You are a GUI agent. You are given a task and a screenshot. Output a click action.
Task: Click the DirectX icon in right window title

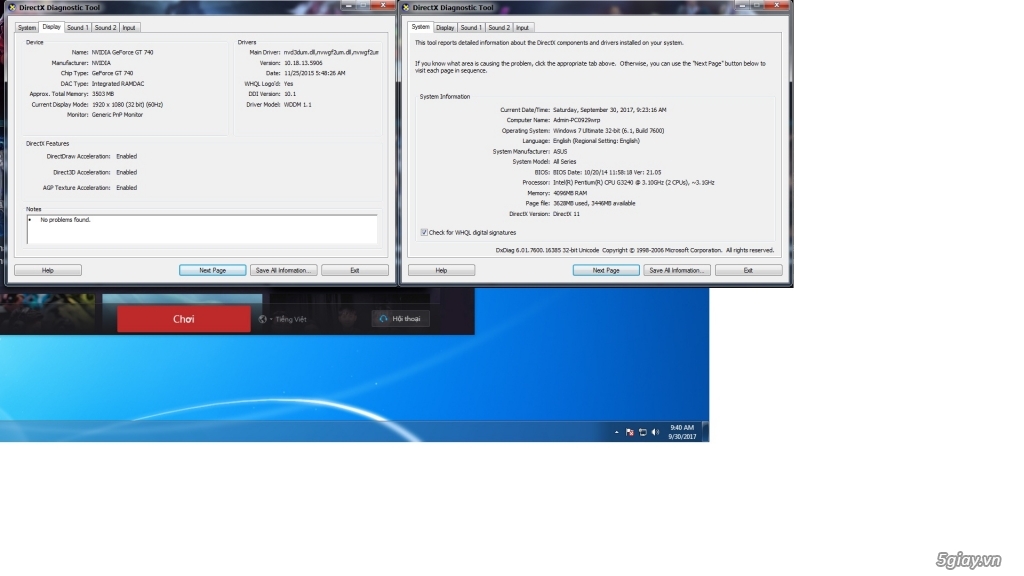click(x=406, y=7)
